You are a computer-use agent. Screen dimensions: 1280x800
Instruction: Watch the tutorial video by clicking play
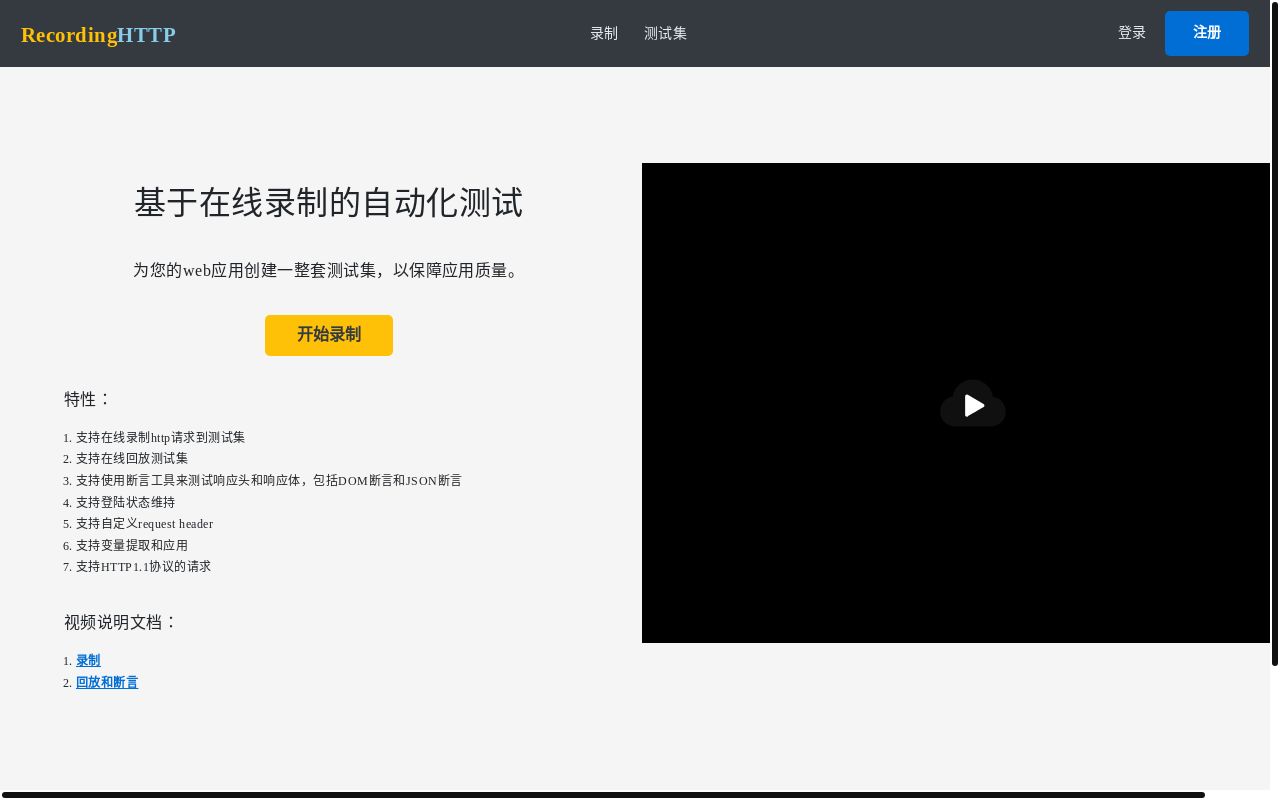(972, 404)
